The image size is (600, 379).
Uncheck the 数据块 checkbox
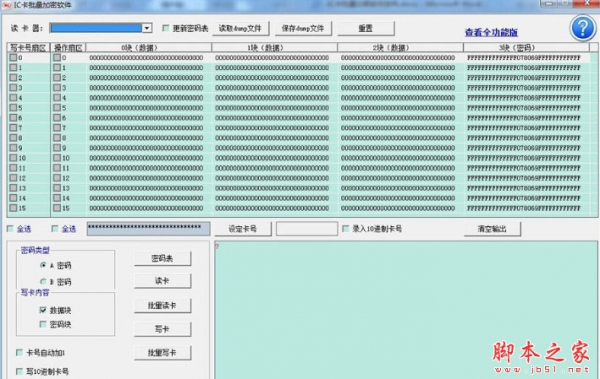pos(43,310)
